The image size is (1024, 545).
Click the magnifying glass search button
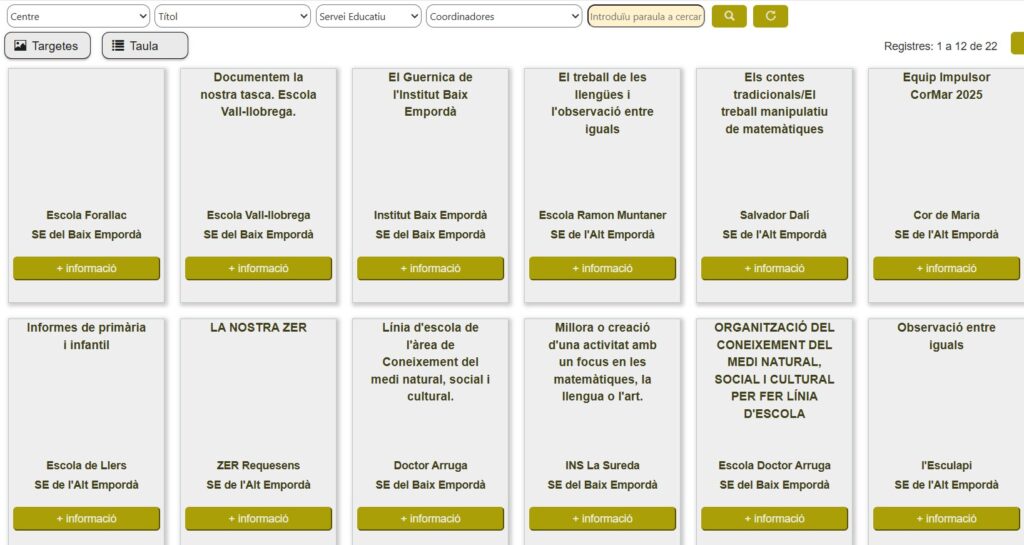click(729, 16)
